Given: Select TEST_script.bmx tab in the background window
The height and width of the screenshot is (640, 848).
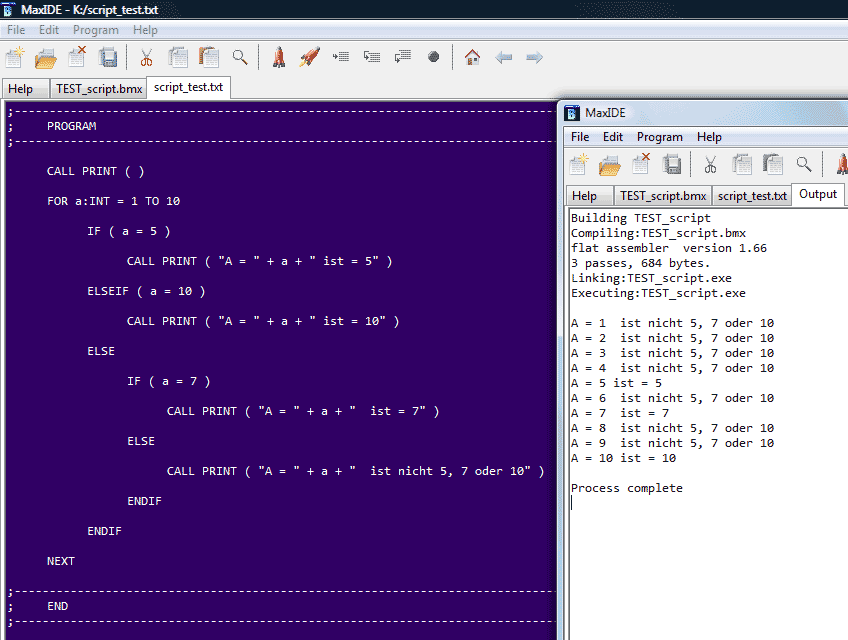Looking at the screenshot, I should [x=99, y=88].
